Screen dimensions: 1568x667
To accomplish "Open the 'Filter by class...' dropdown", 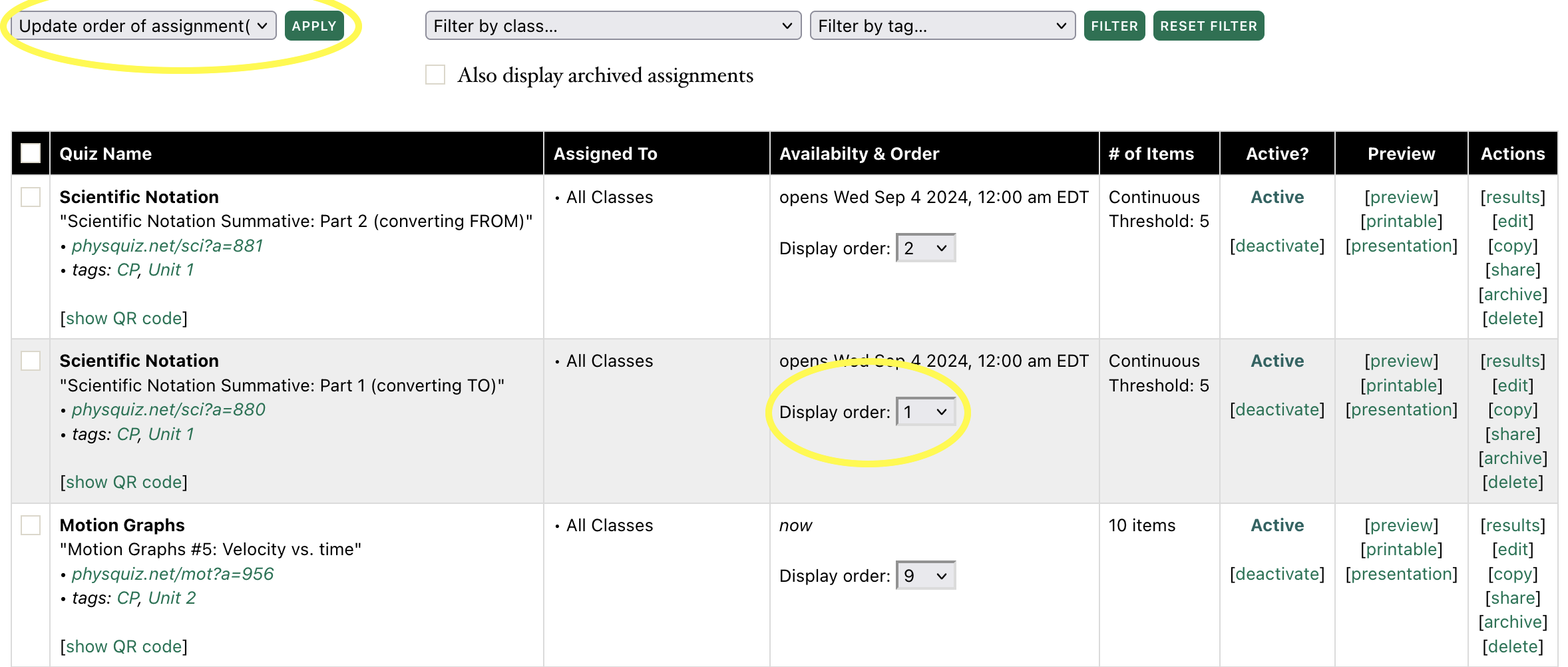I will click(613, 26).
